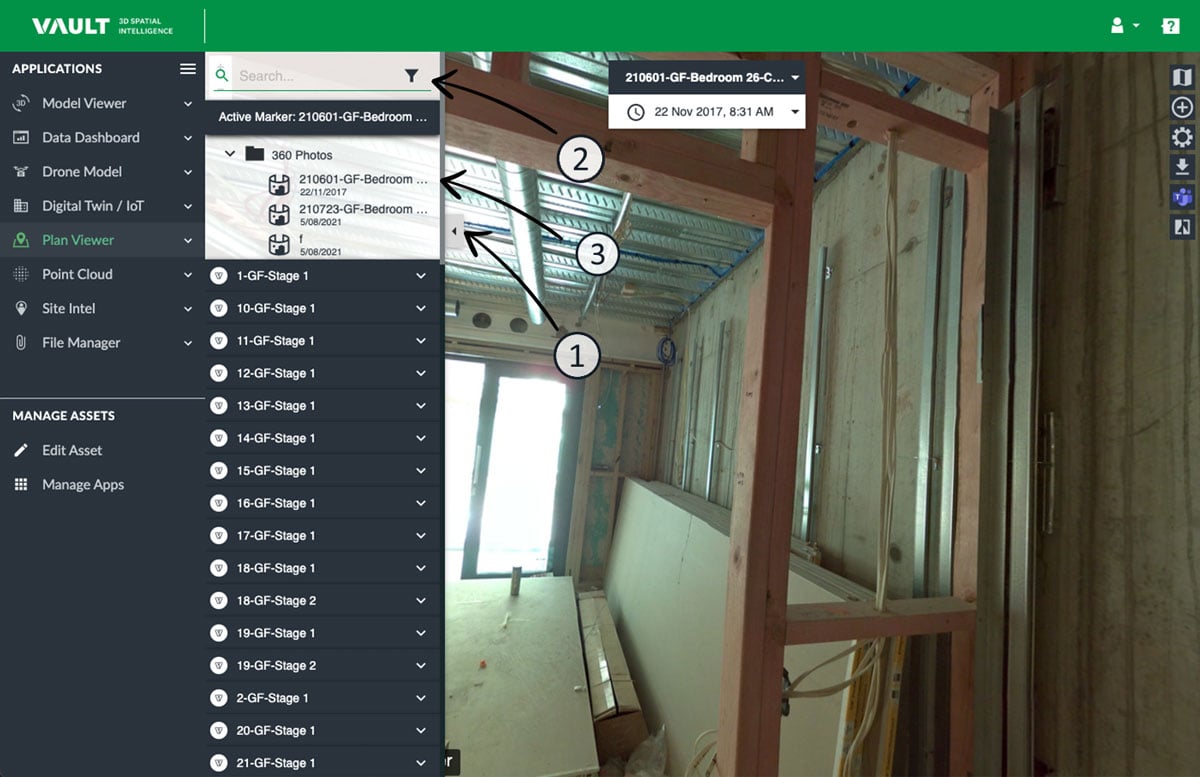Click Edit Asset link
Viewport: 1200px width, 777px height.
[x=72, y=450]
